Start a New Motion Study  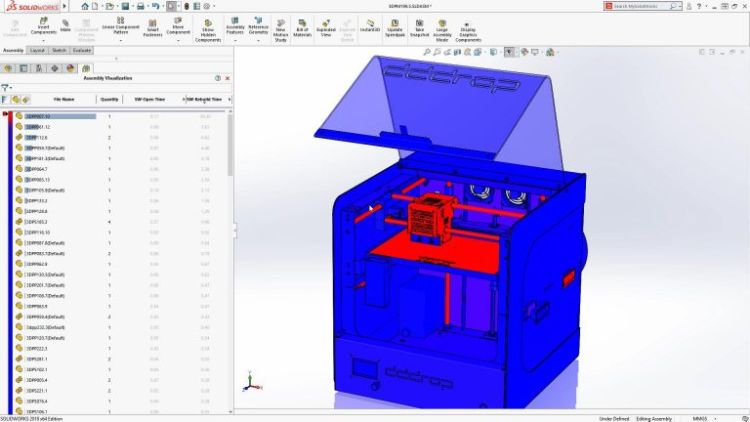pos(281,31)
